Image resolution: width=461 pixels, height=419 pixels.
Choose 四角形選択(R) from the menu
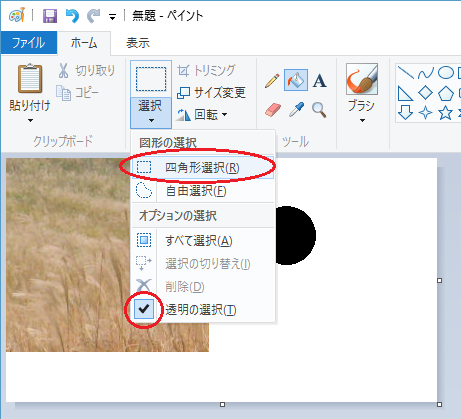203,168
